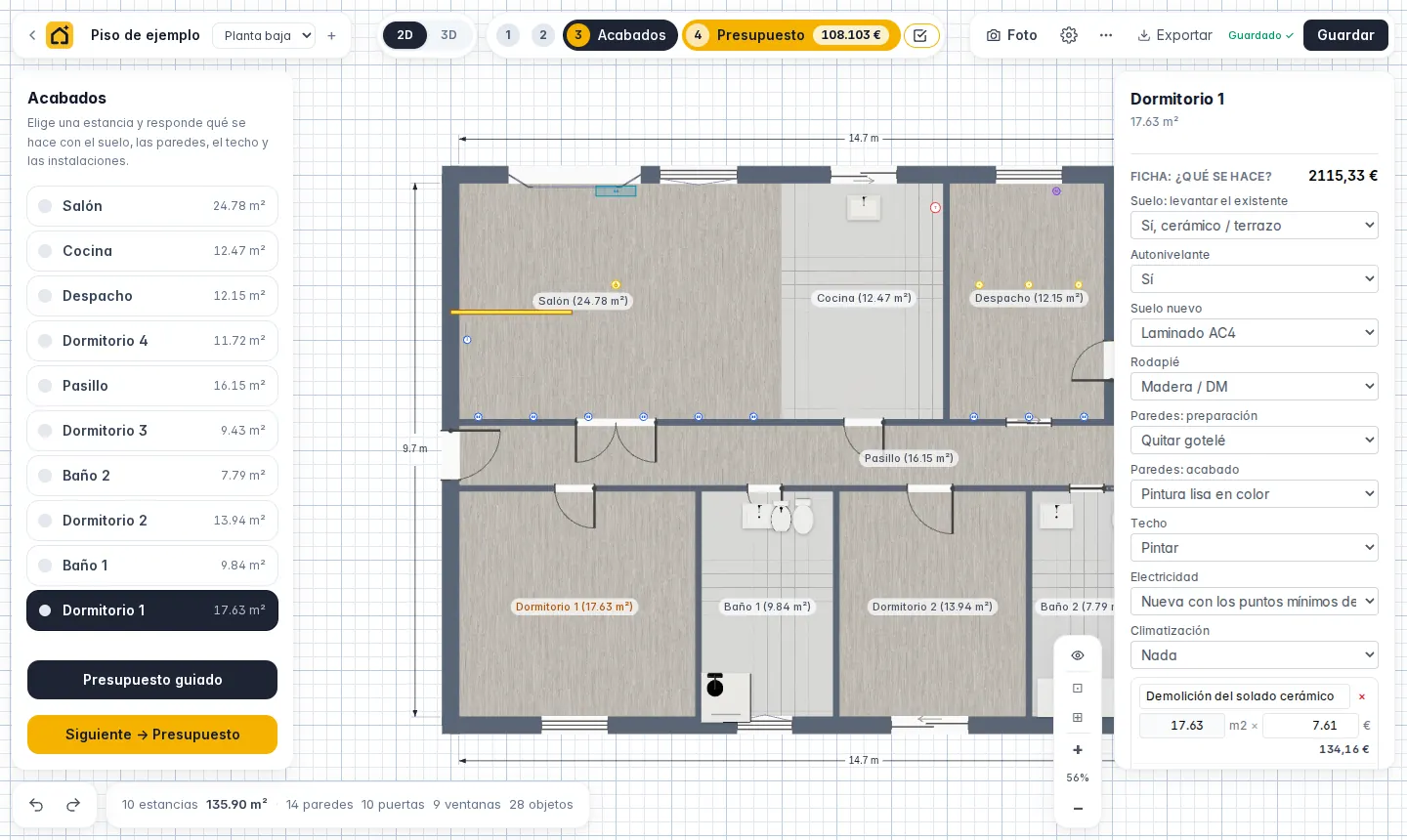Click the fit-to-view frame icon

(x=1078, y=688)
